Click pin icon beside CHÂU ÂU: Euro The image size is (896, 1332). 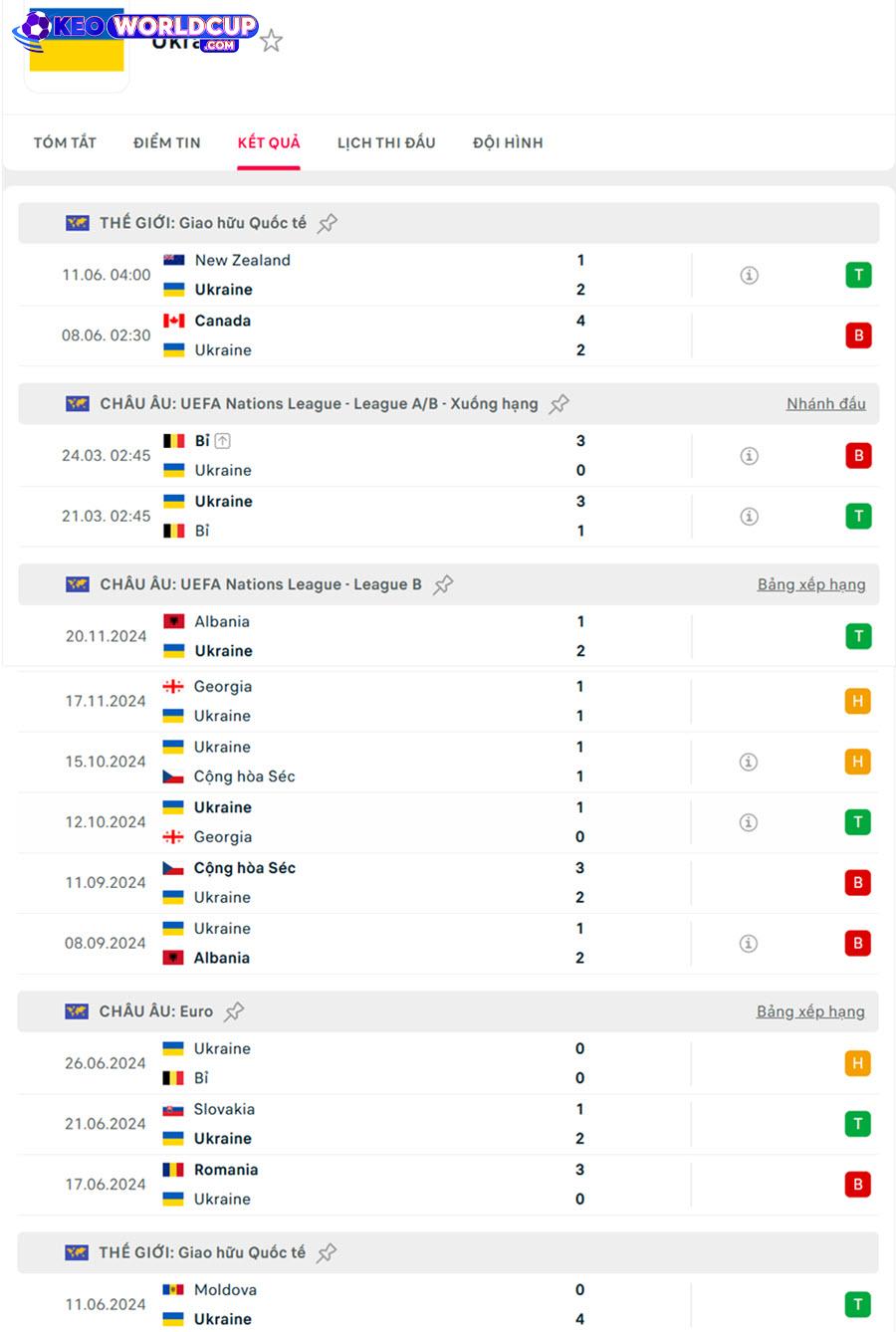click(x=234, y=1011)
